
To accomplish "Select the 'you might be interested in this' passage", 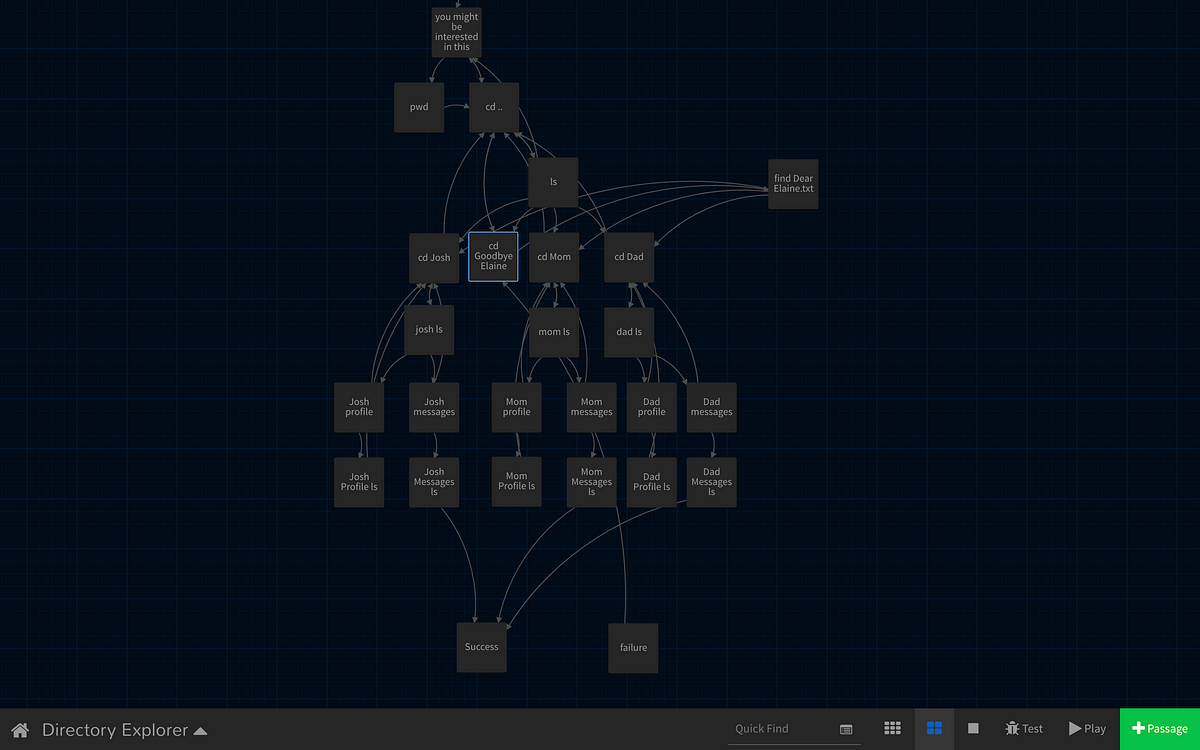I will coord(456,31).
